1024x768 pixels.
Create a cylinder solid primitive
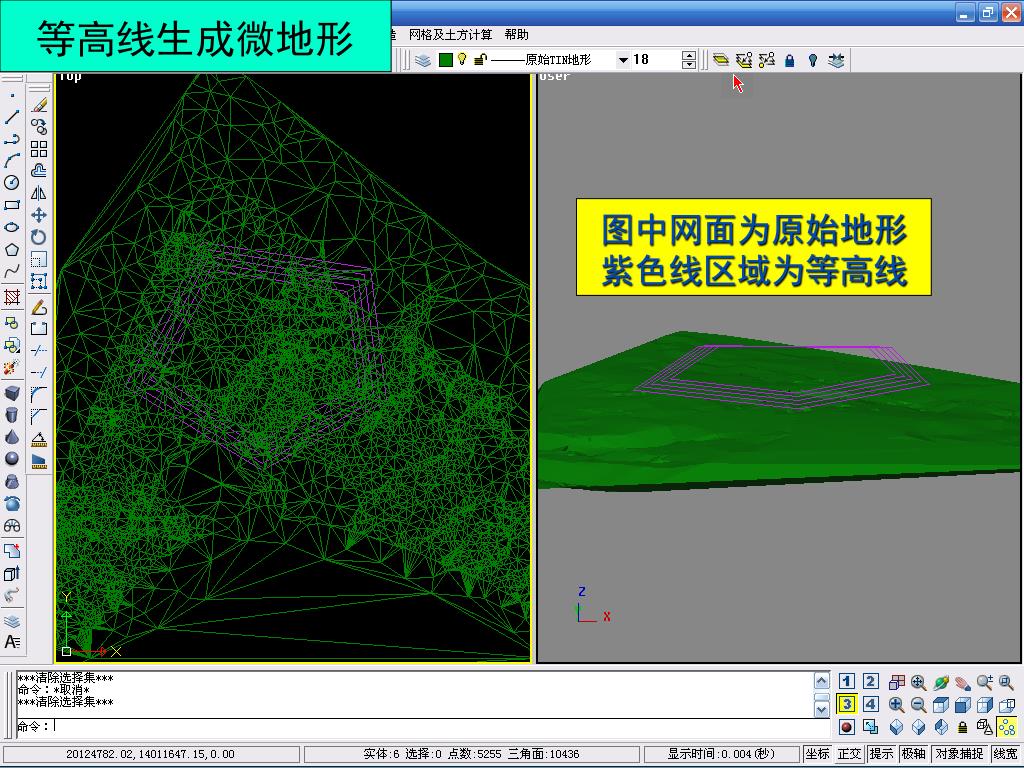[12, 415]
